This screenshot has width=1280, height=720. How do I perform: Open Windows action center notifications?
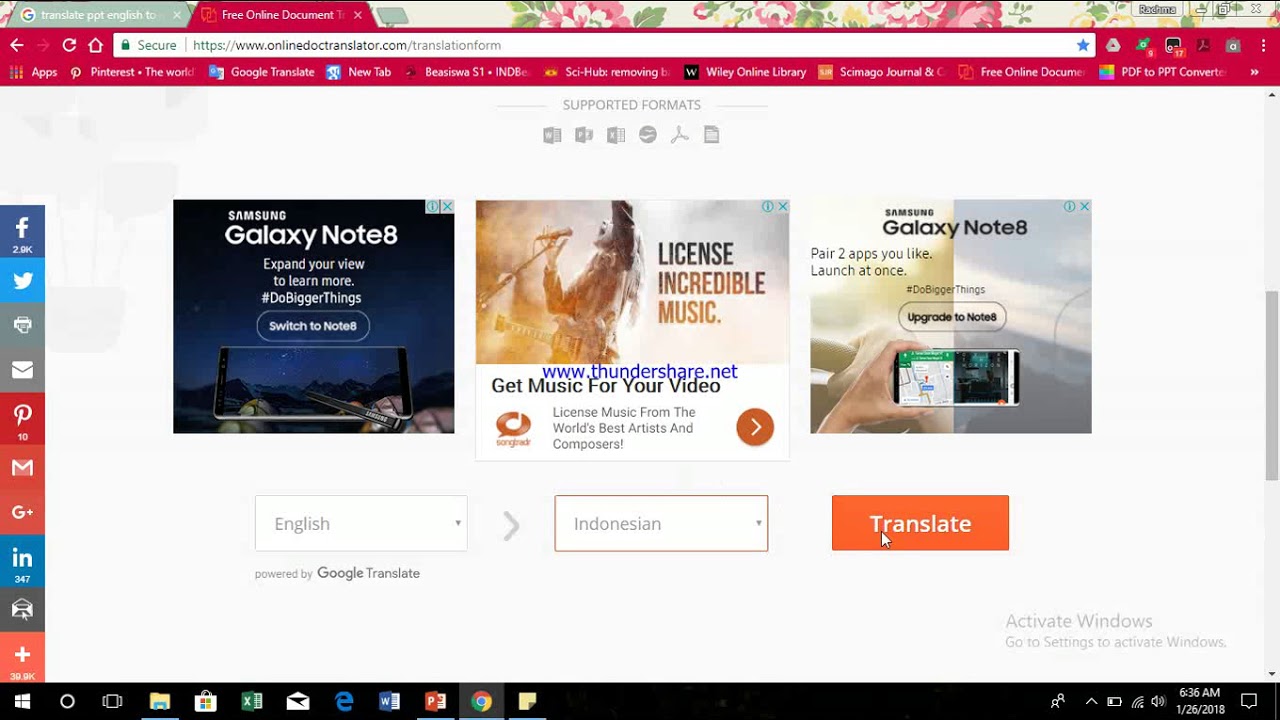click(x=1249, y=701)
